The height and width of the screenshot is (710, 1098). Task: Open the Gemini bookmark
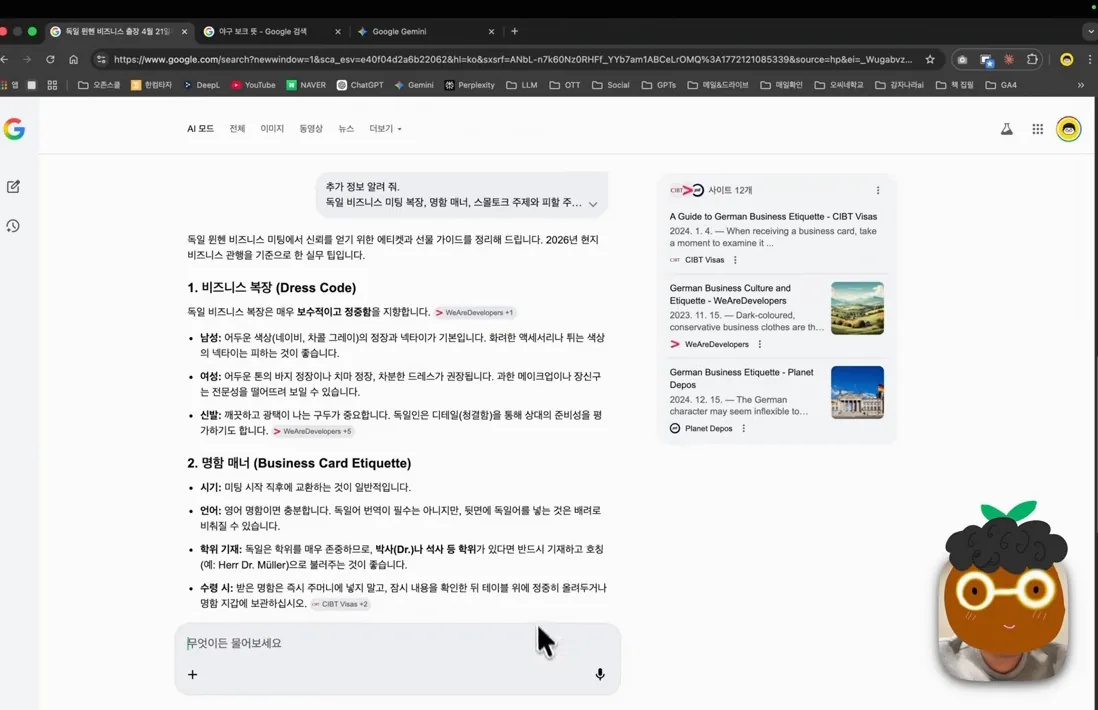tap(414, 85)
